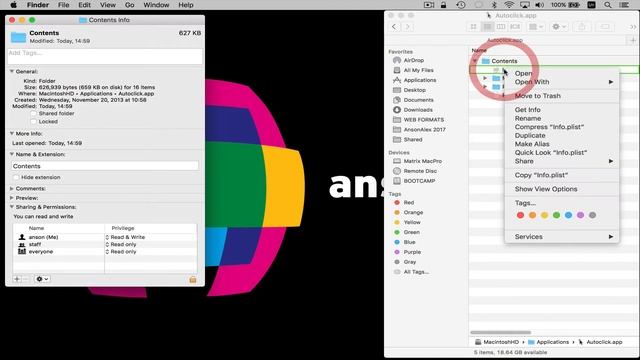Switch Finder to icon view
Screen dimensions: 640x360
pos(473,27)
